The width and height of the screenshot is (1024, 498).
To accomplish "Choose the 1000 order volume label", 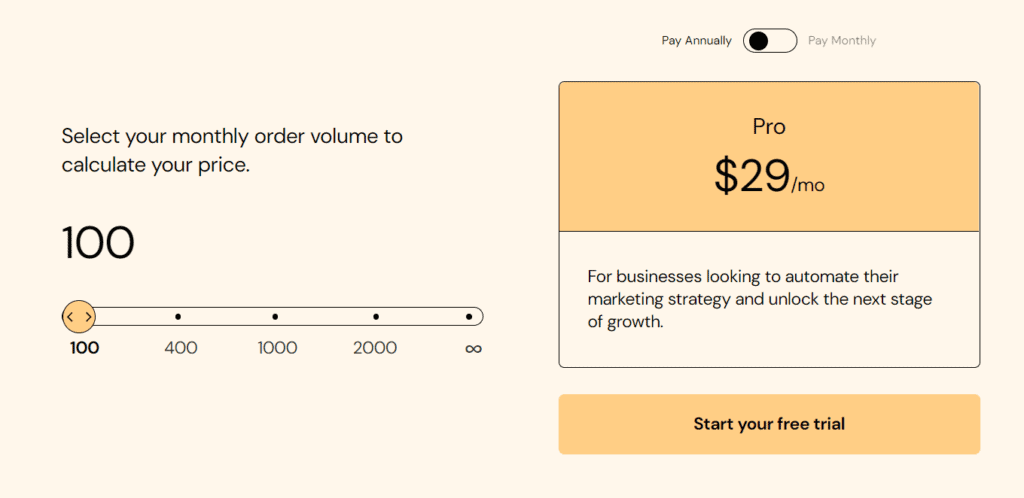I will [x=277, y=348].
